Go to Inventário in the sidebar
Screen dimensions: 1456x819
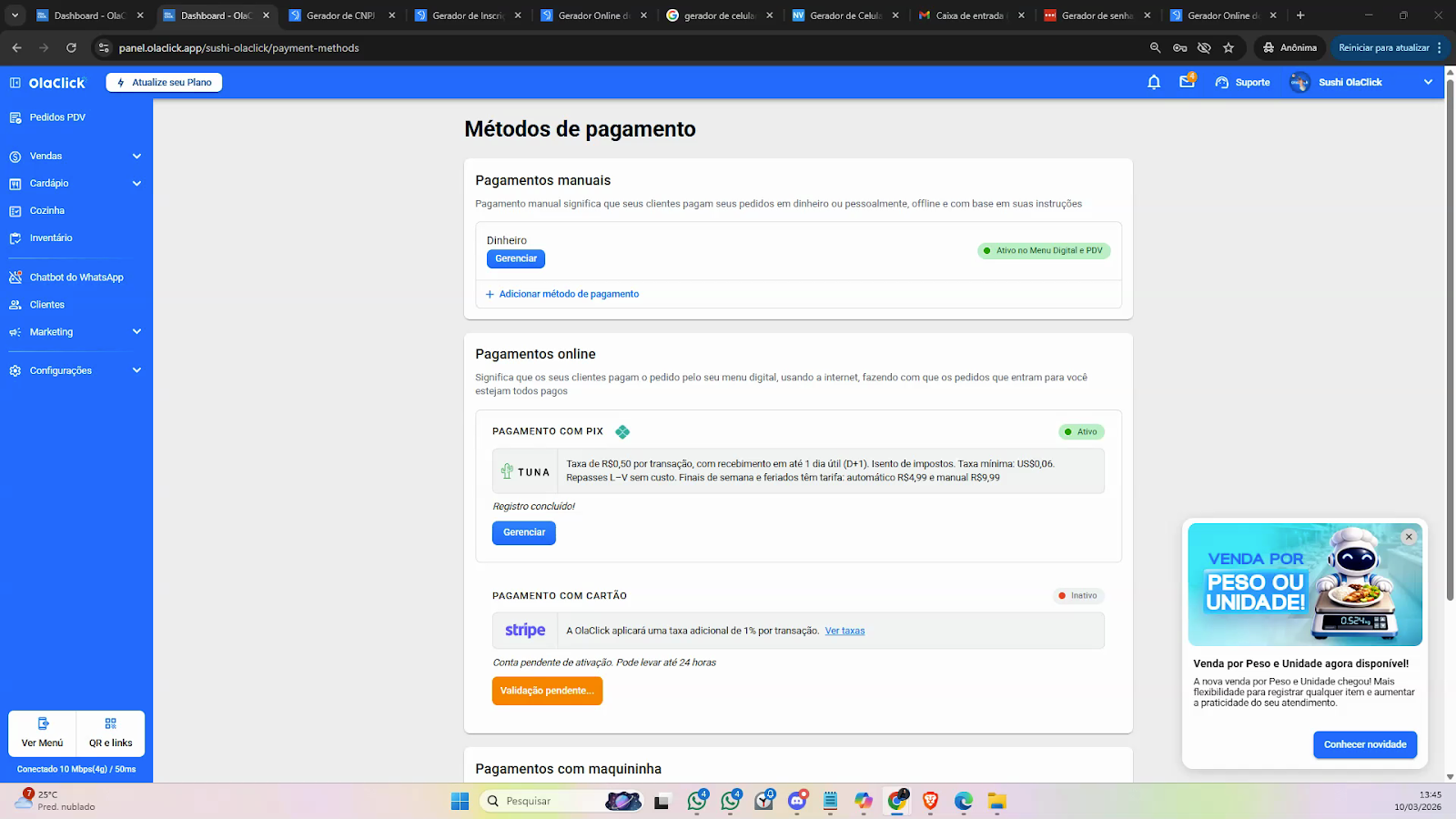coord(51,238)
